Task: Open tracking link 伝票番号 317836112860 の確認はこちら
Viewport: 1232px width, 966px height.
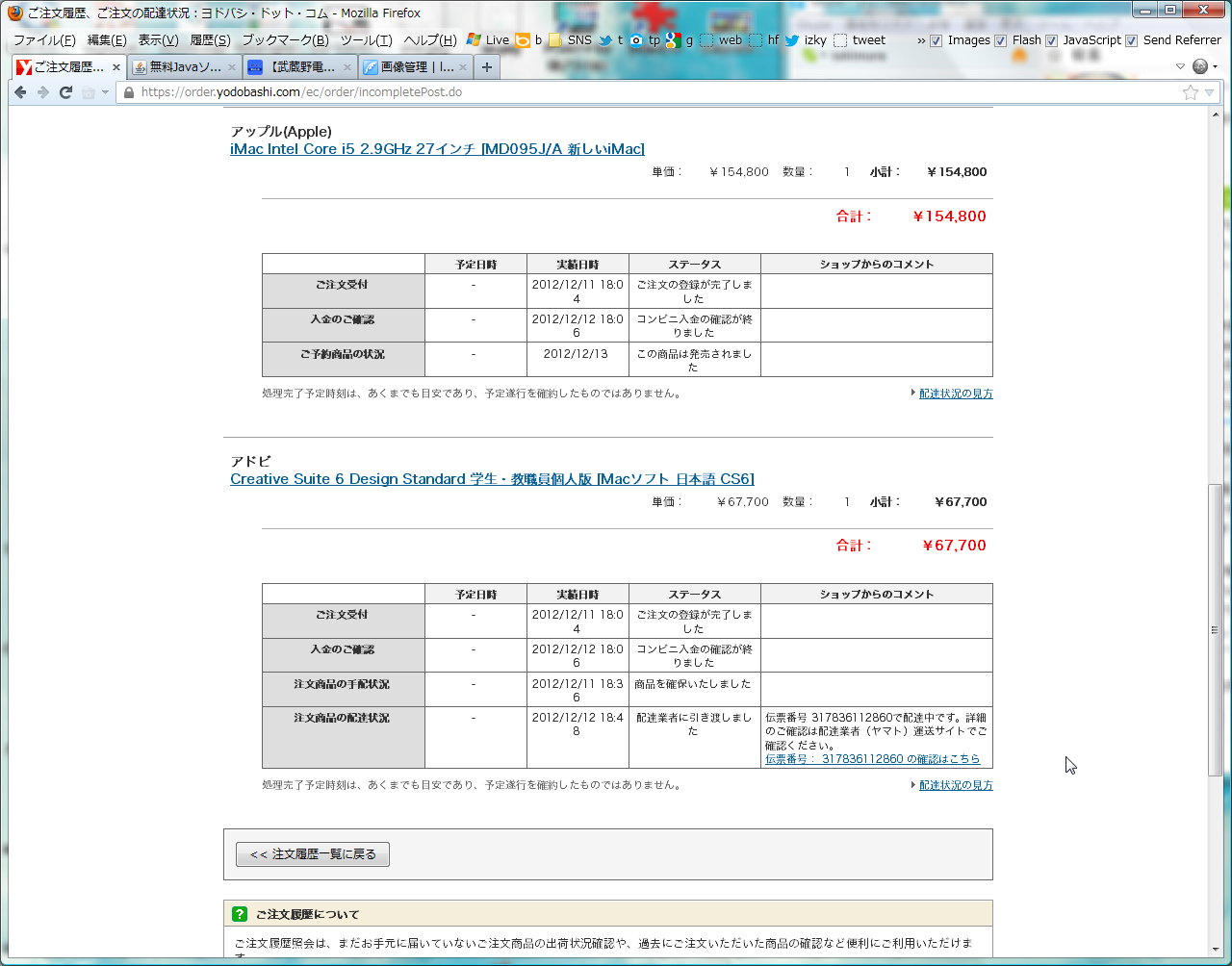Action: 872,759
